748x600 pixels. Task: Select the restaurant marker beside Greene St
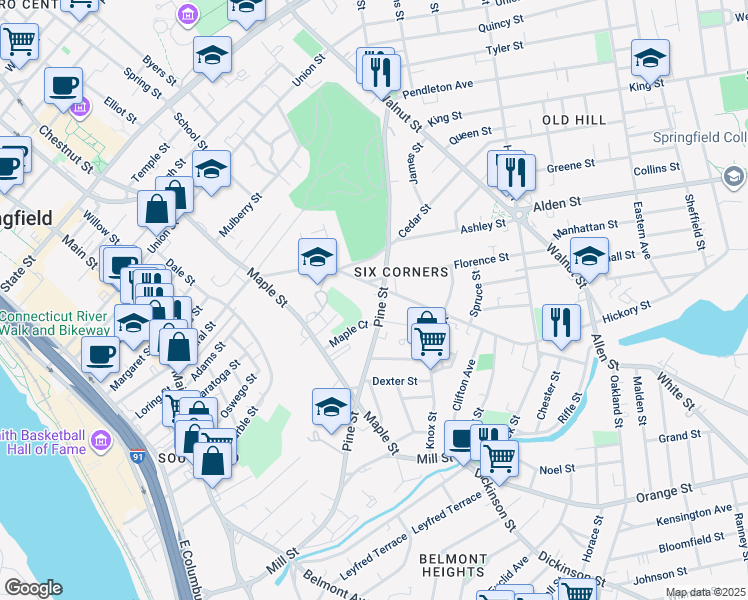pos(516,172)
